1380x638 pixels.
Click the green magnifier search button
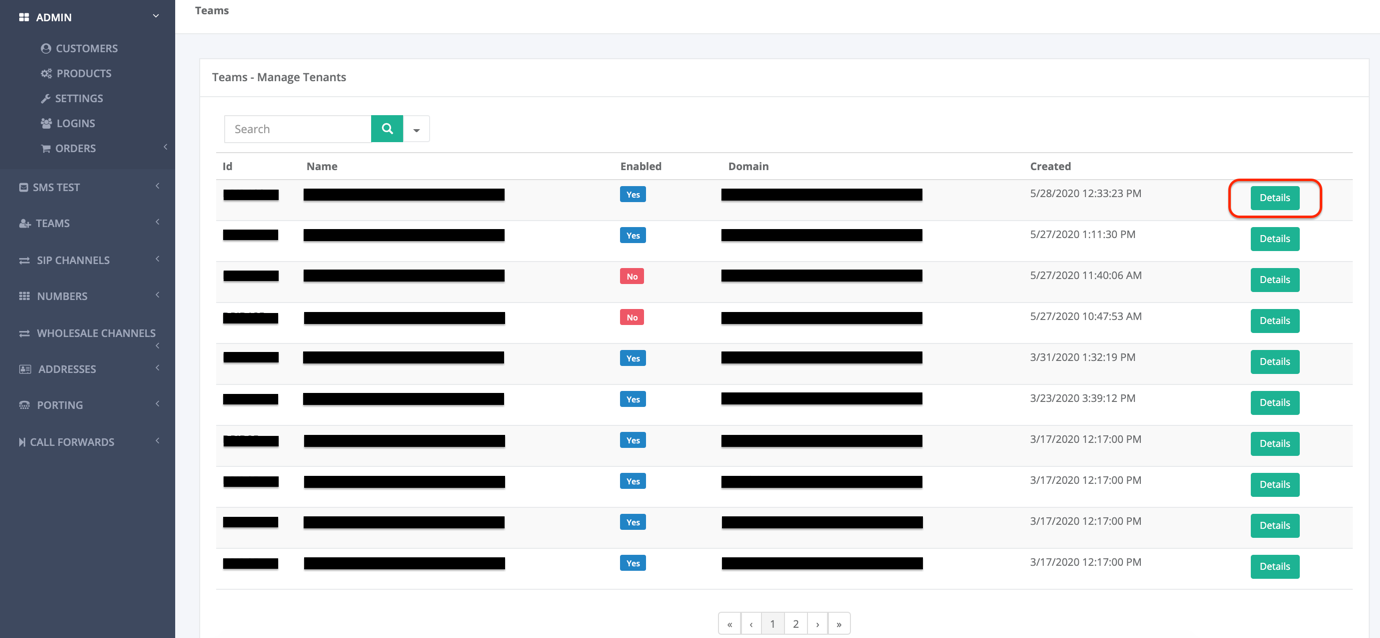(387, 129)
